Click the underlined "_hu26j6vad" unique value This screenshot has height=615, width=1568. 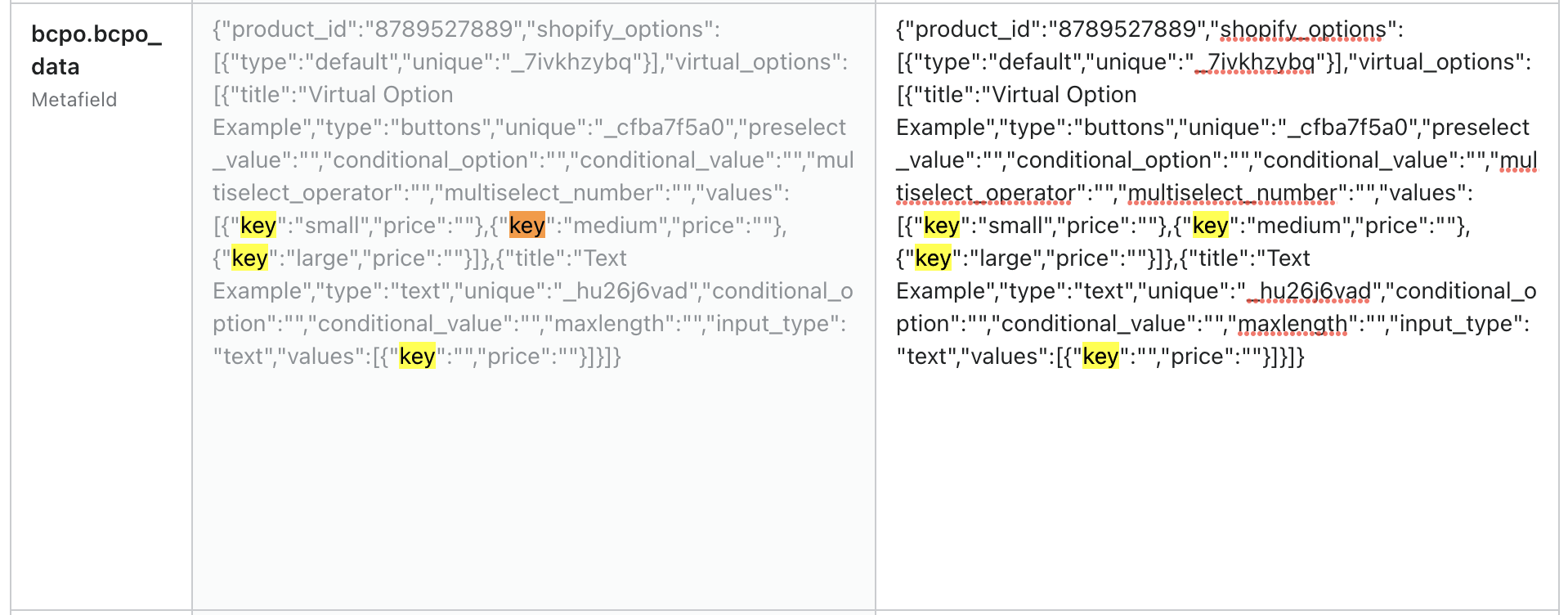tap(1309, 291)
